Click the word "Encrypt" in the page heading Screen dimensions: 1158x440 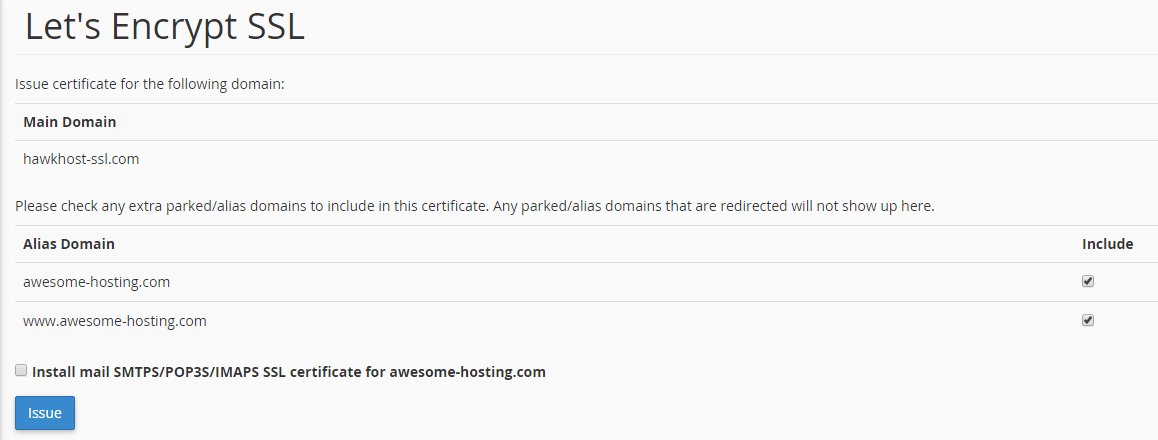click(176, 27)
